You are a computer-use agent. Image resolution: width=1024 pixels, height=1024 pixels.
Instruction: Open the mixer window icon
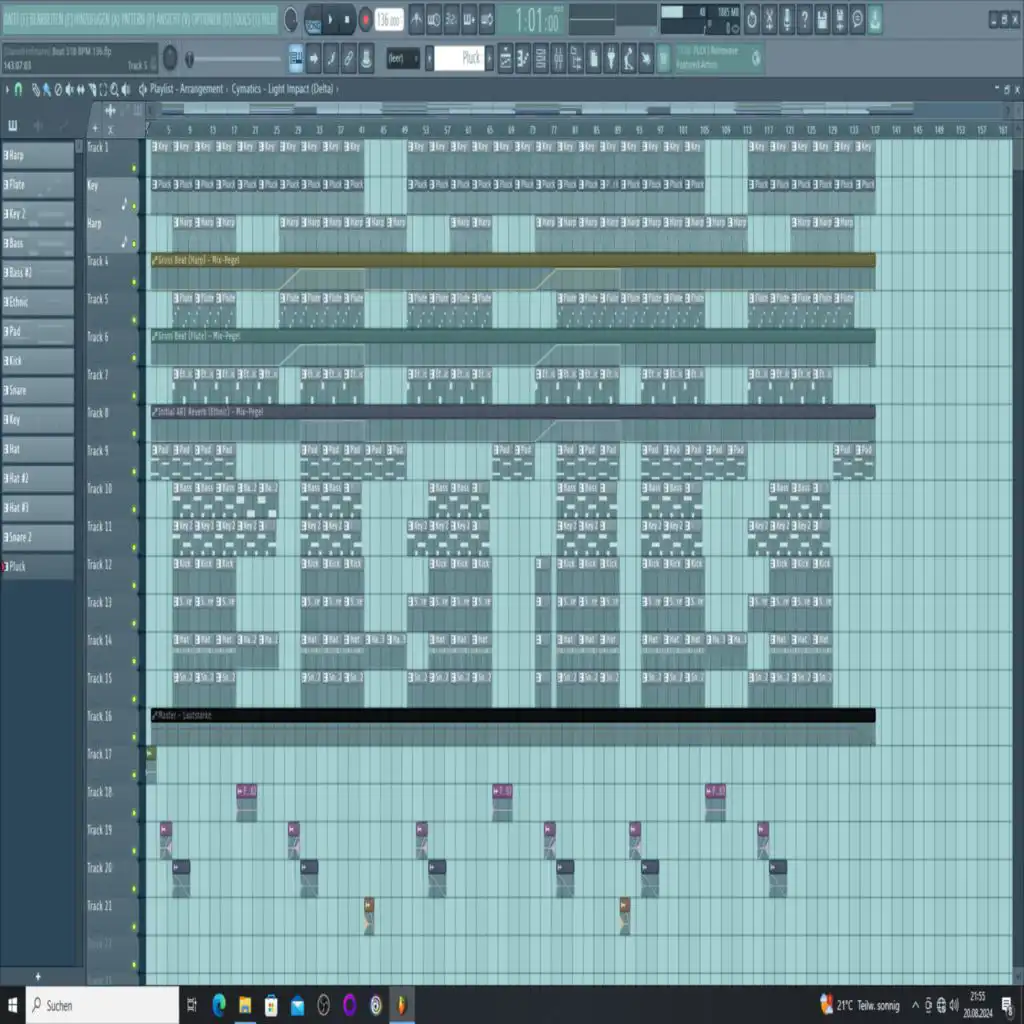(x=558, y=59)
